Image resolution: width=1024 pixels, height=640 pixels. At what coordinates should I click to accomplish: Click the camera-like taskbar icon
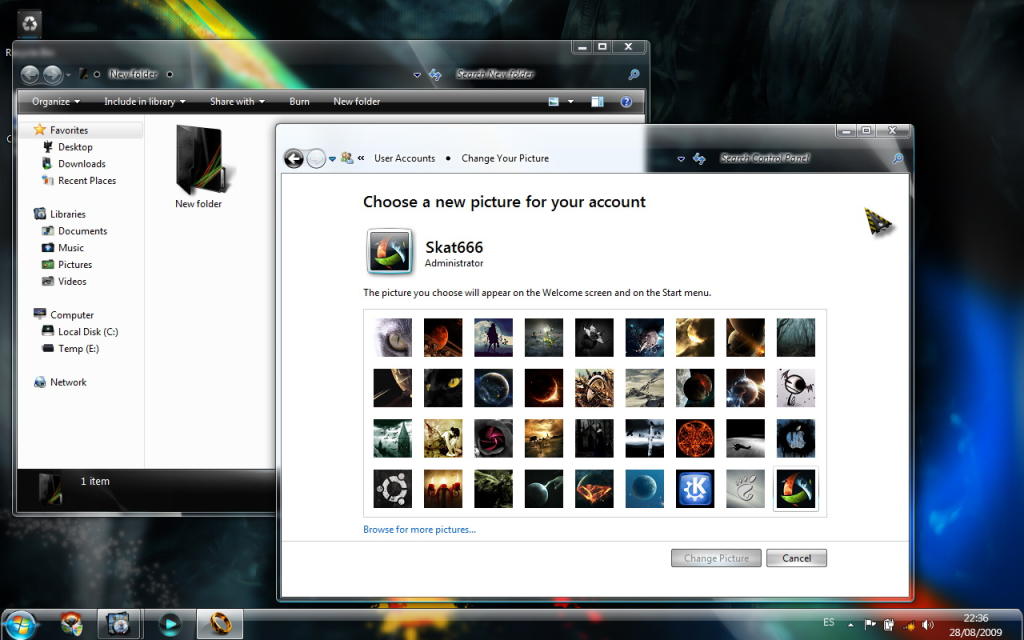pos(118,624)
